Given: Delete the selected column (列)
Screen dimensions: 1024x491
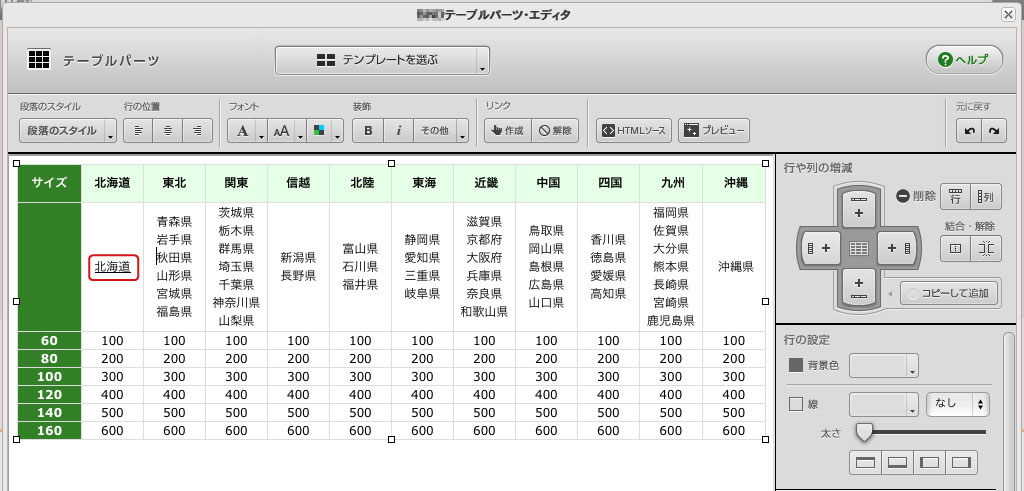Looking at the screenshot, I should tap(986, 196).
